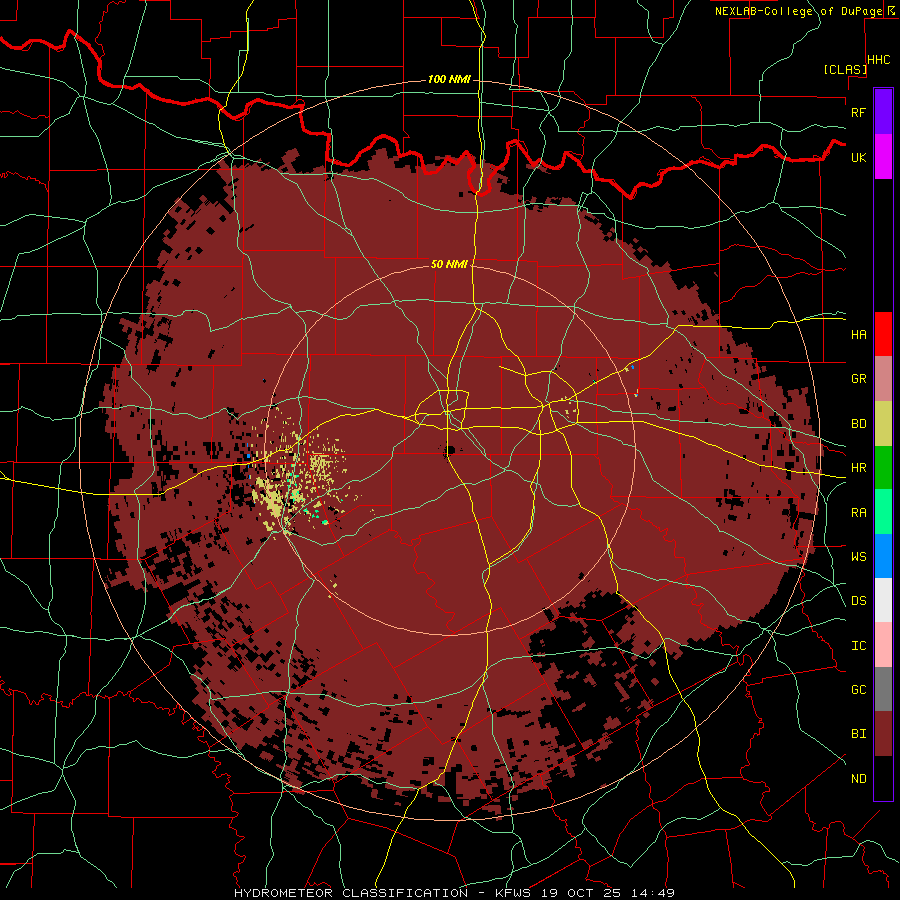
Task: Click the IC legend label
Action: [x=858, y=645]
